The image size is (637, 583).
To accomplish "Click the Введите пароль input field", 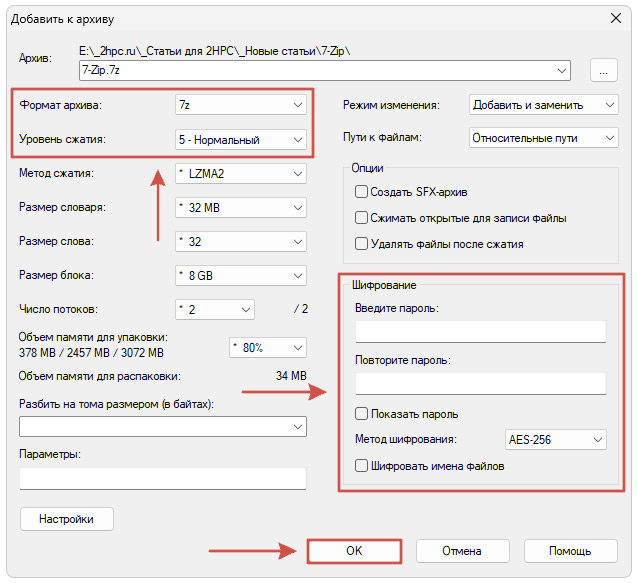I will (481, 332).
